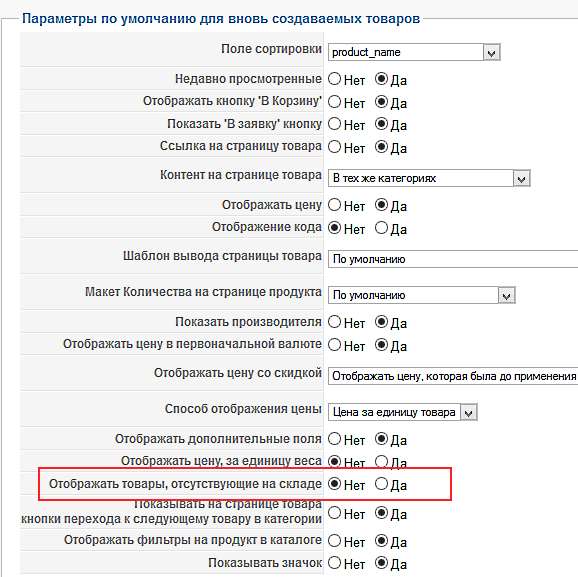Select 'Нет' for 'Отображать дополнительные поля'
578x577 pixels.
334,439
